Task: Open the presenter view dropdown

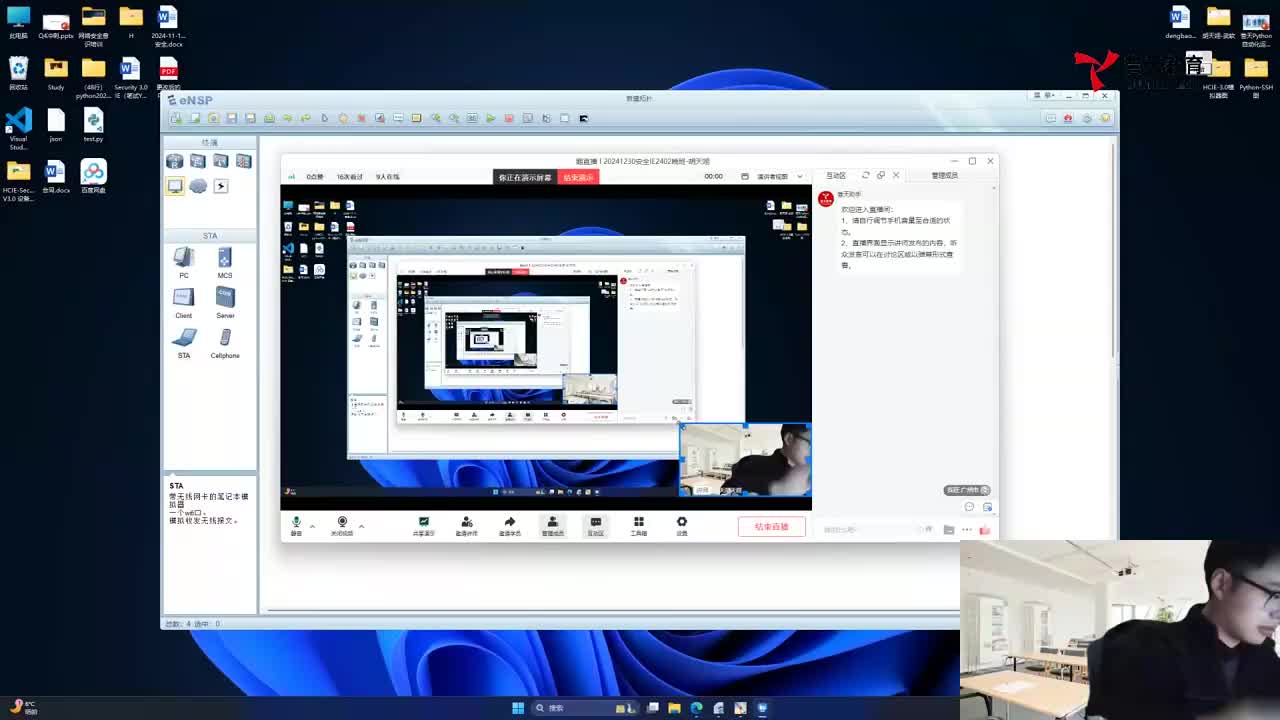Action: tap(779, 176)
